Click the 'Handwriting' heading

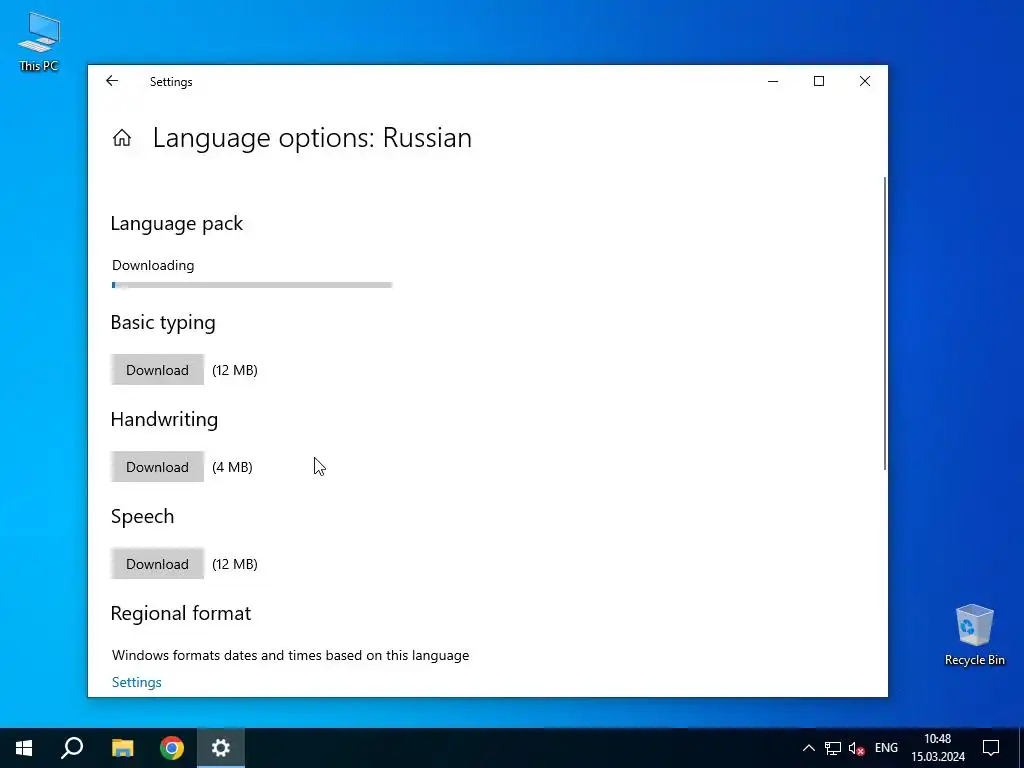coord(164,419)
